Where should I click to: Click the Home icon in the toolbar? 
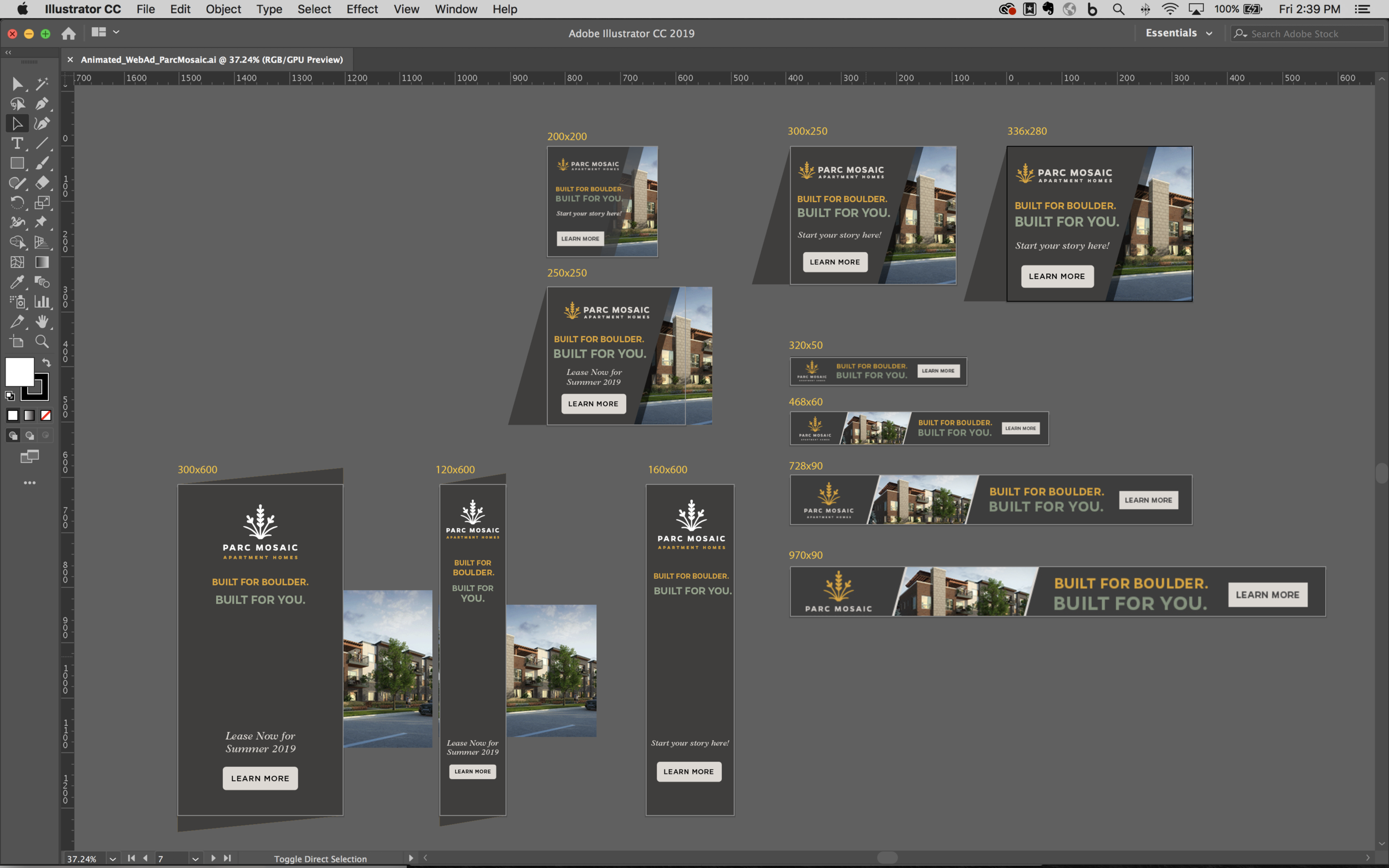pyautogui.click(x=68, y=33)
